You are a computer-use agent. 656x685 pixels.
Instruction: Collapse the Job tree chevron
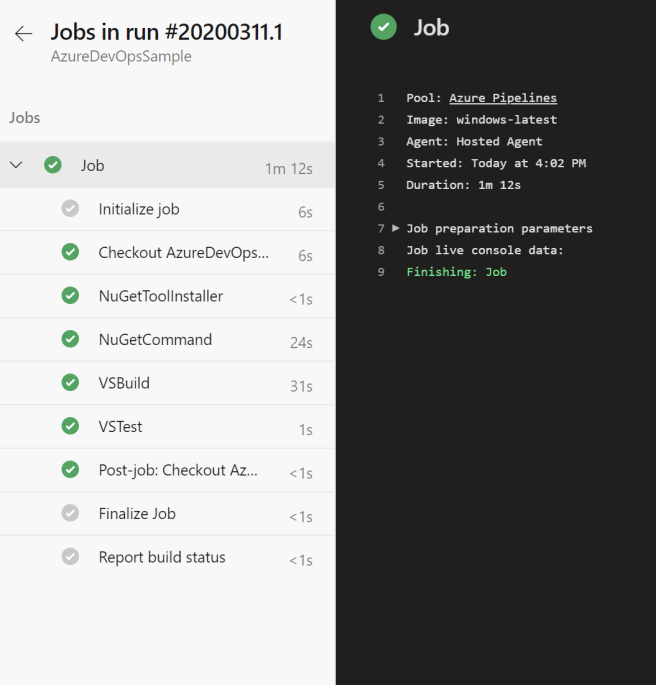16,165
